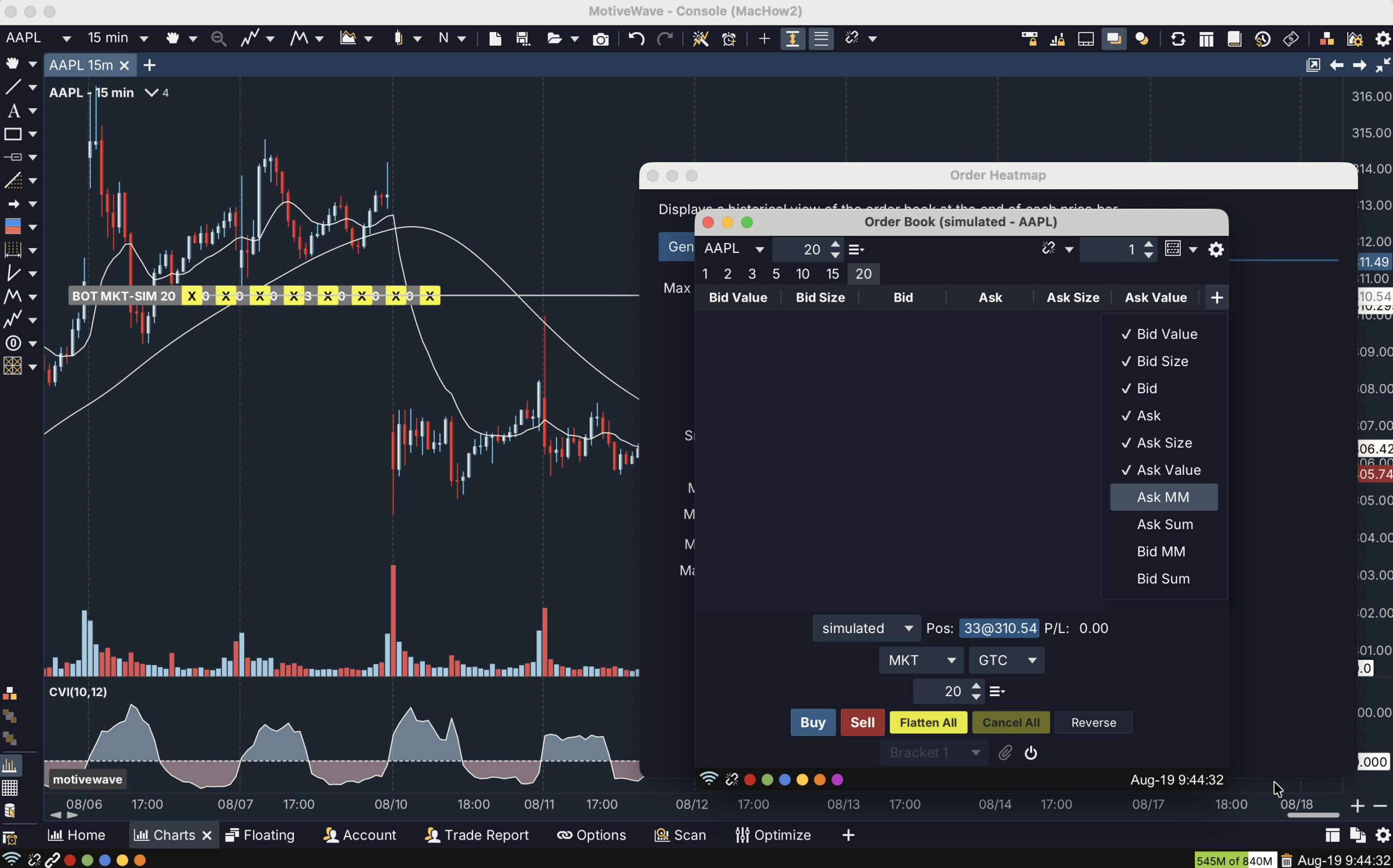Uncheck Bid column in menu
Screen dimensions: 1393x868
point(1163,388)
